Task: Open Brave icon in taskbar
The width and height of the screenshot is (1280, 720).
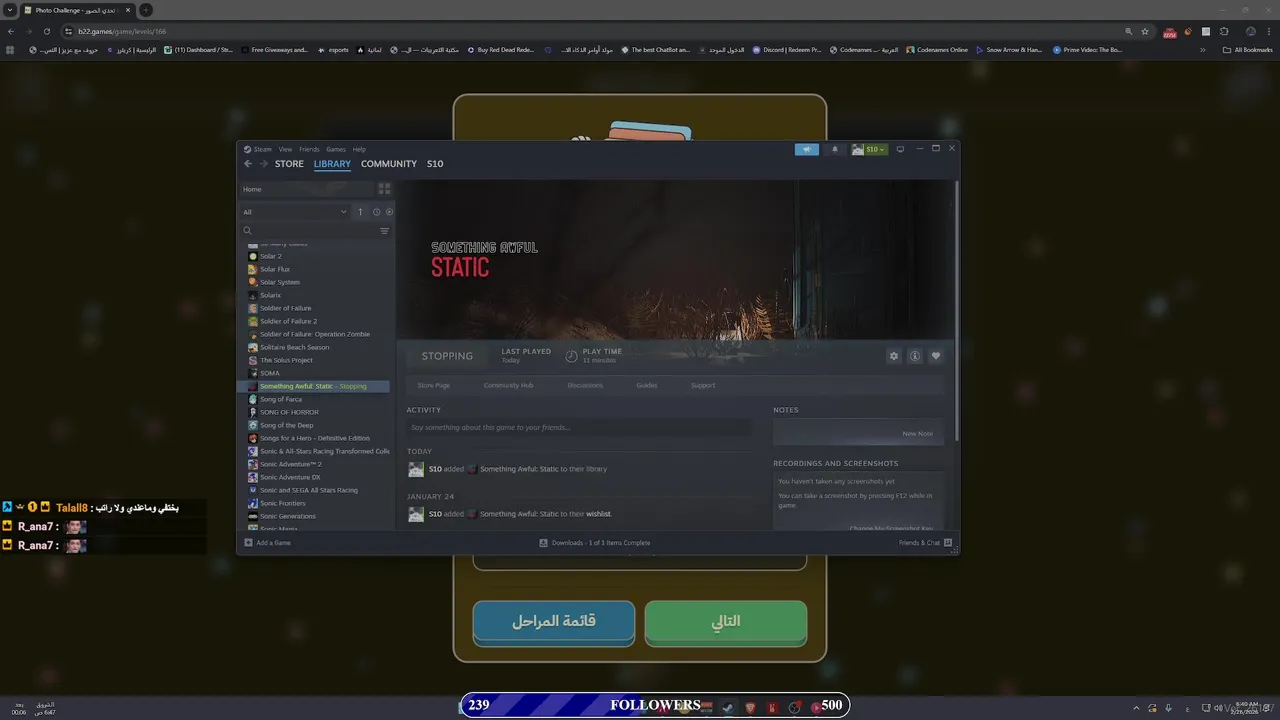Action: click(x=751, y=707)
